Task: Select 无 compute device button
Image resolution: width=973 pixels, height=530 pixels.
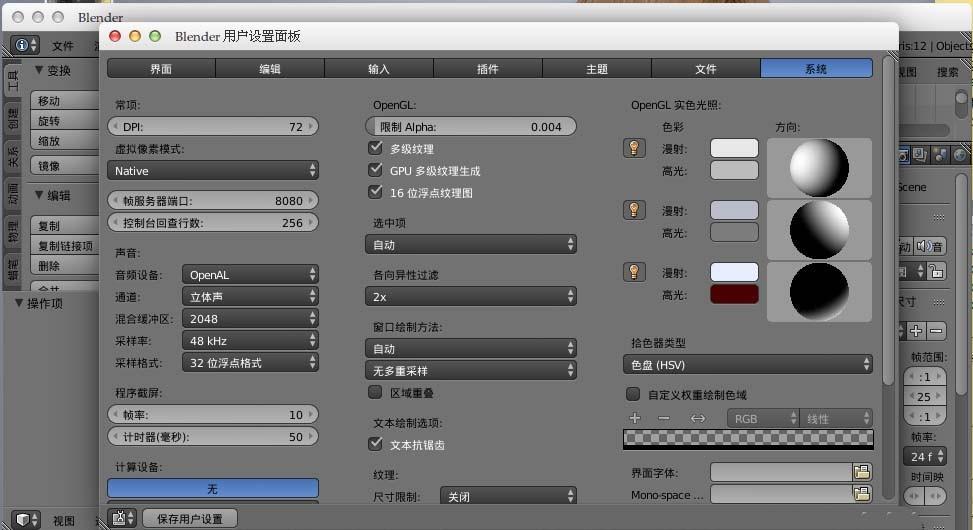Action: tap(213, 488)
